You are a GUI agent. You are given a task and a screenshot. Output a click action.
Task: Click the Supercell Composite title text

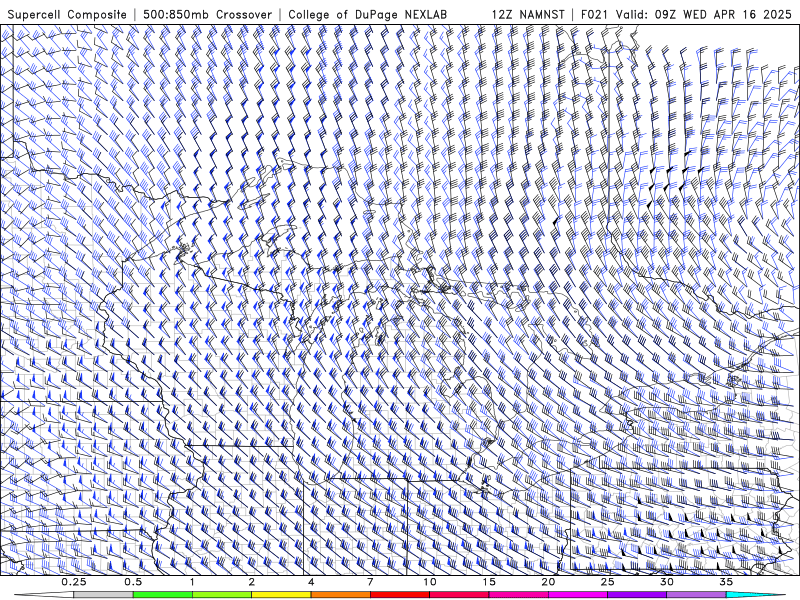tap(67, 14)
